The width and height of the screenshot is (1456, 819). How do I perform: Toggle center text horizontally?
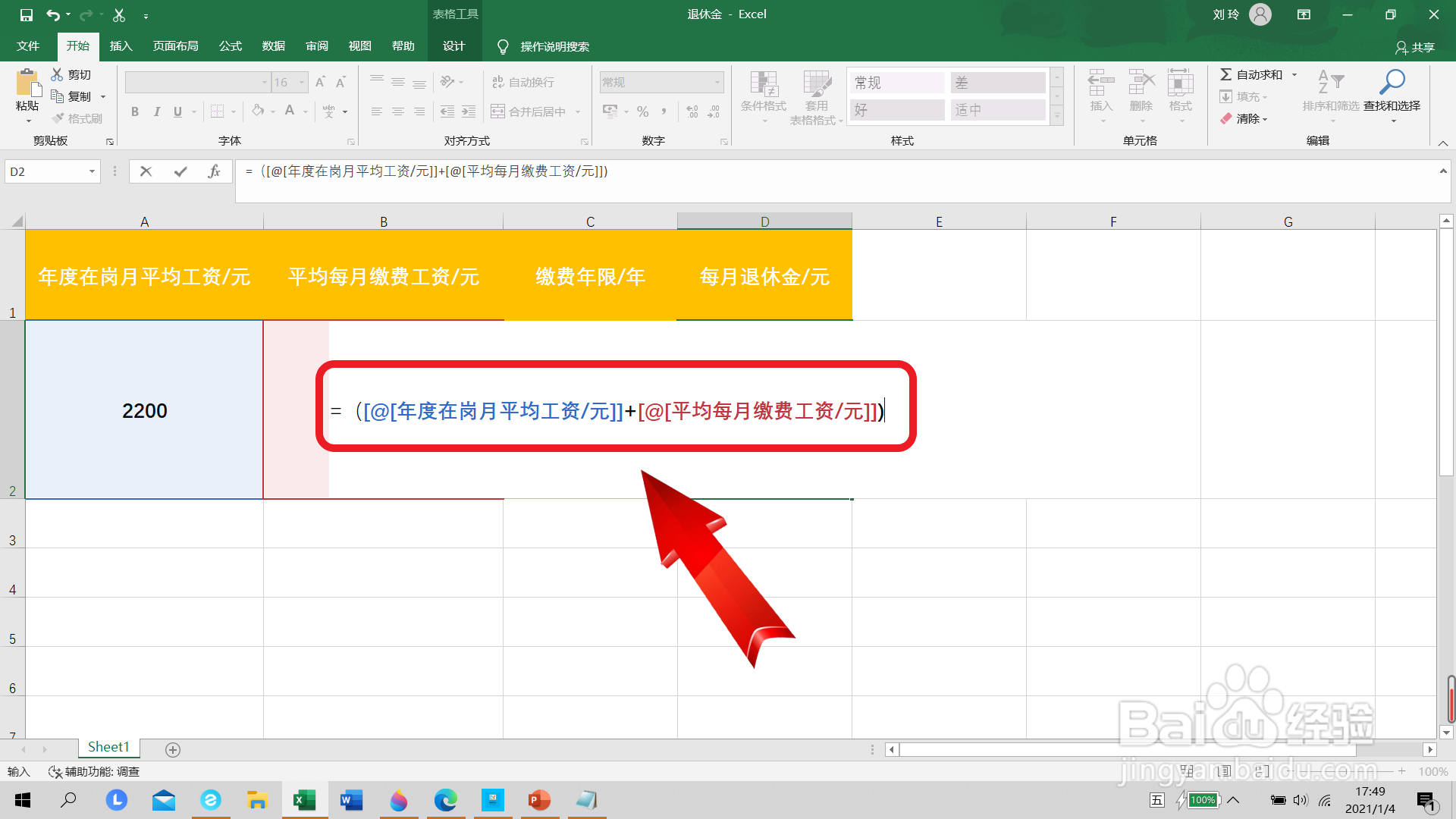(x=398, y=111)
